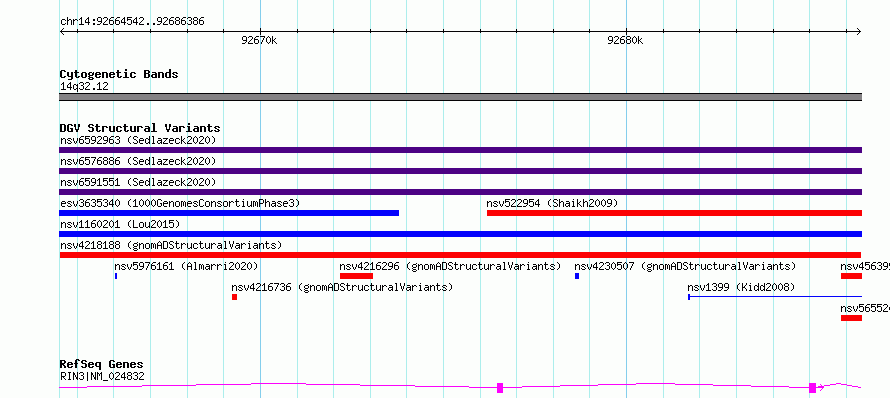Click the small blue marker of nsv4230507

577,276
